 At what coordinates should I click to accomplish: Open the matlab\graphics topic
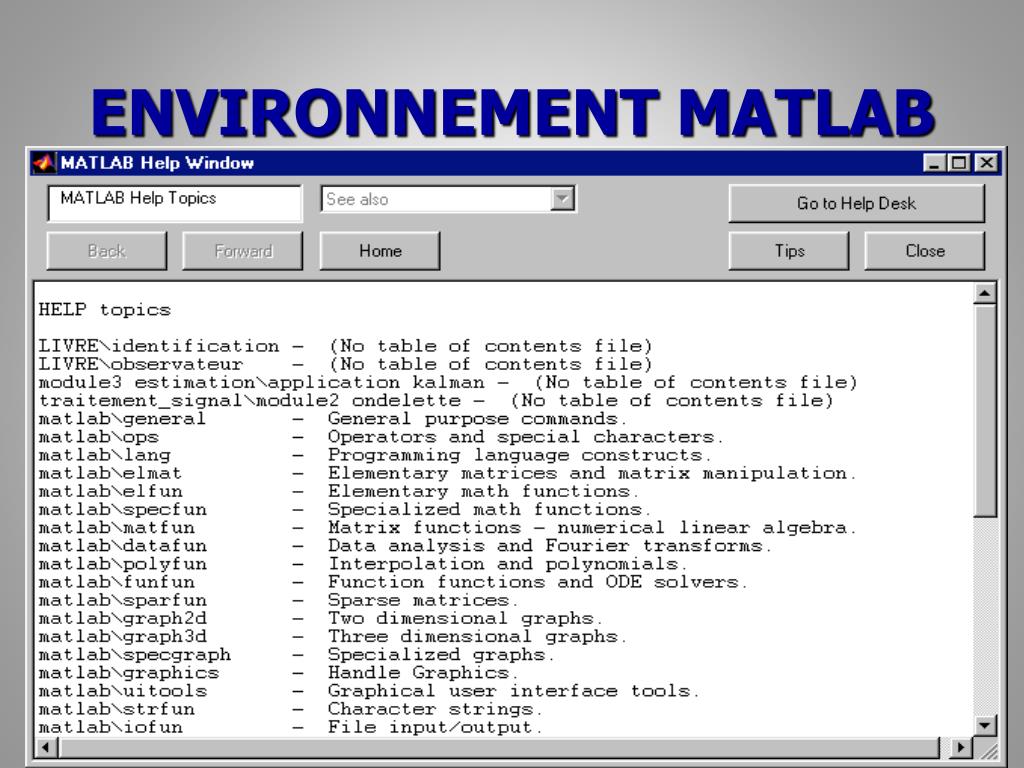(x=129, y=673)
